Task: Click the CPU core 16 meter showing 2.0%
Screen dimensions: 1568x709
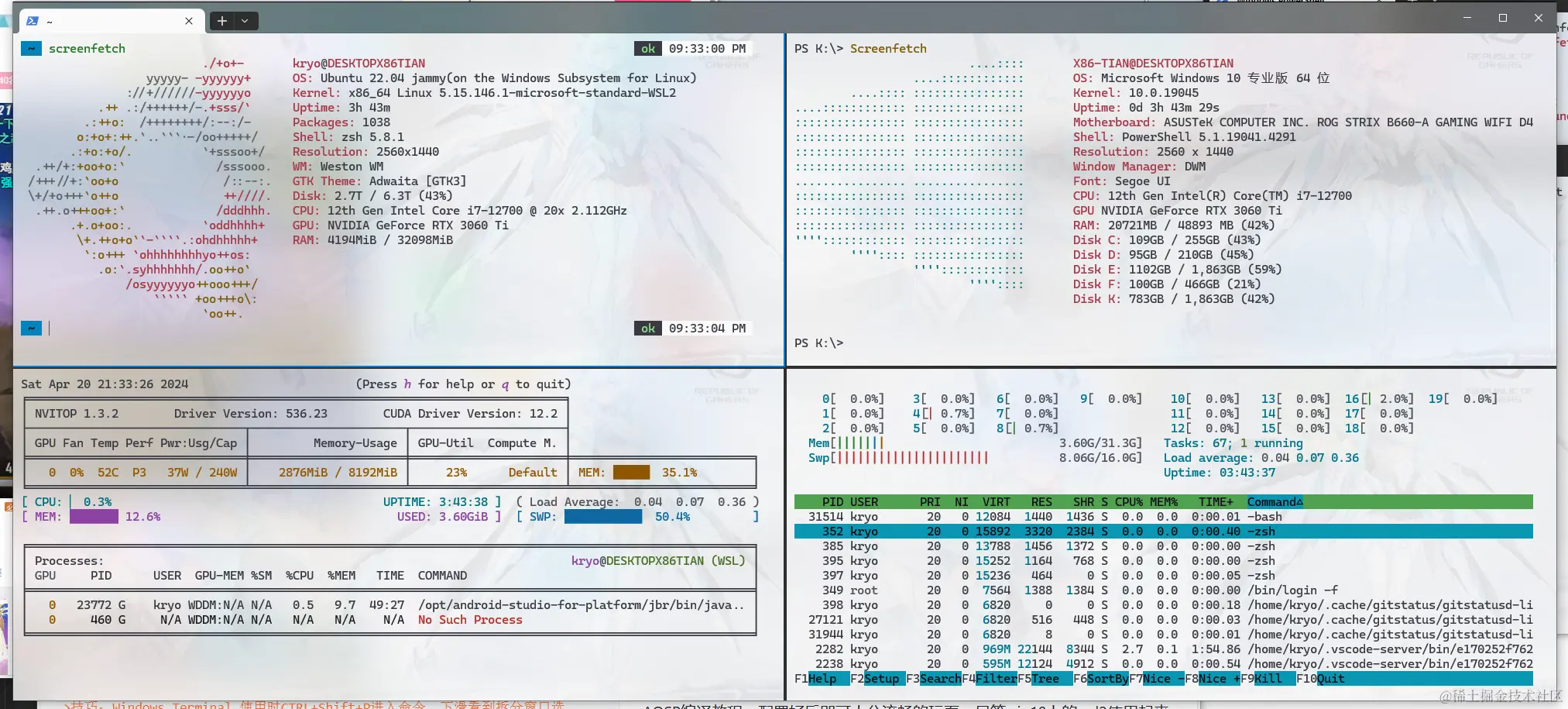Action: 1379,399
